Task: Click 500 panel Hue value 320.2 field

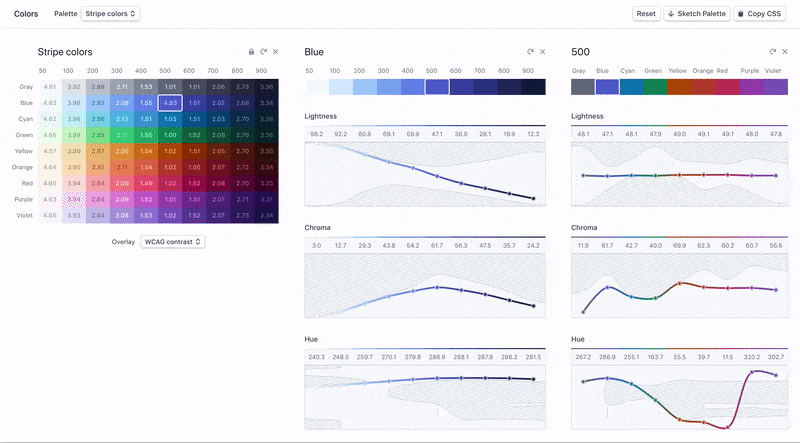Action: click(752, 357)
